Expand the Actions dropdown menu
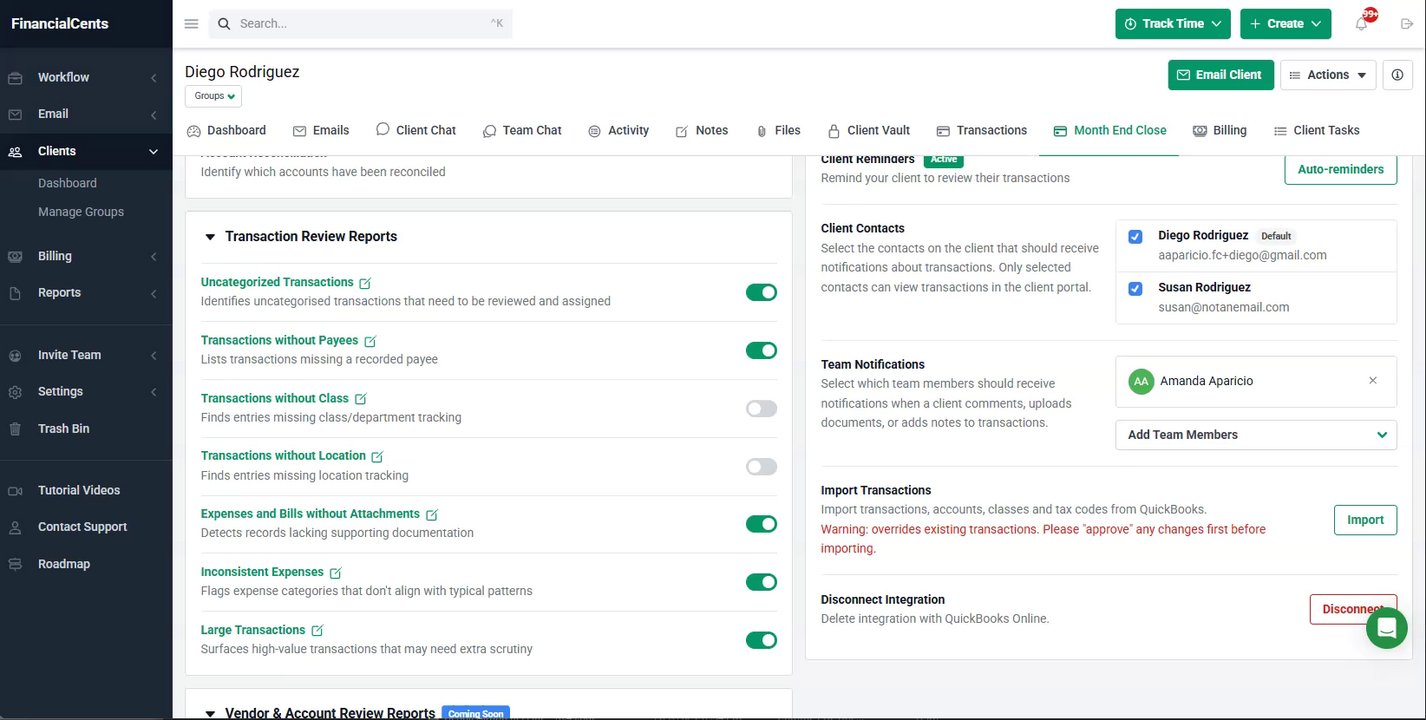1426x720 pixels. [1328, 75]
